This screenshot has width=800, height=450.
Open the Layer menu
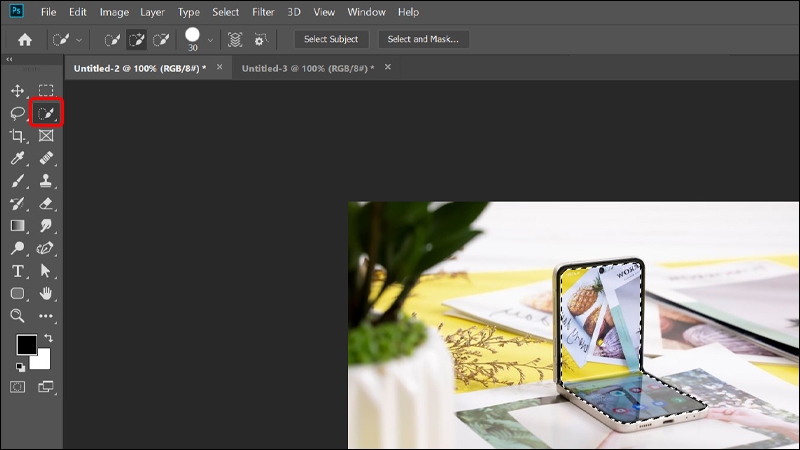point(153,12)
